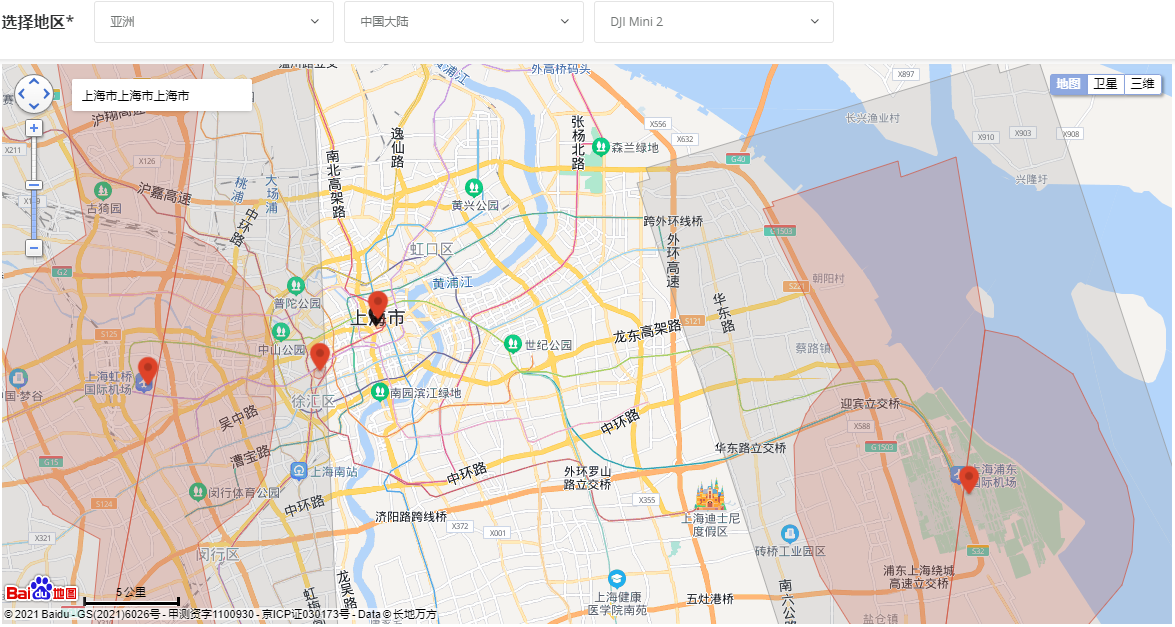
Task: Click the 普陀公园 park icon
Action: [x=296, y=285]
